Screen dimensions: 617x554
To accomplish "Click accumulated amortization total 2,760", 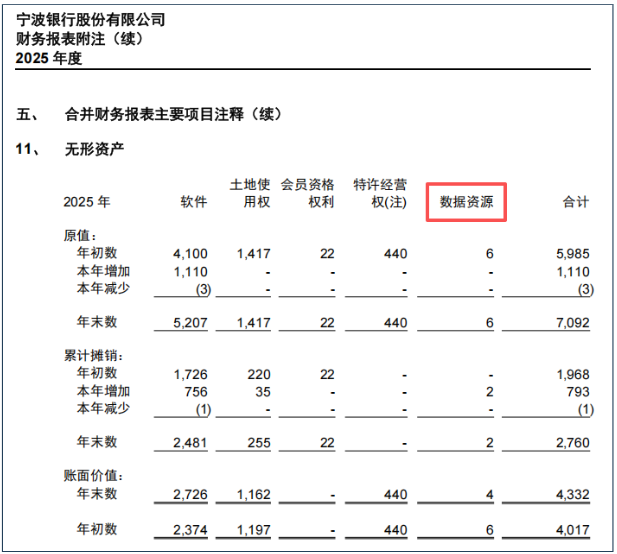I will 573,443.
